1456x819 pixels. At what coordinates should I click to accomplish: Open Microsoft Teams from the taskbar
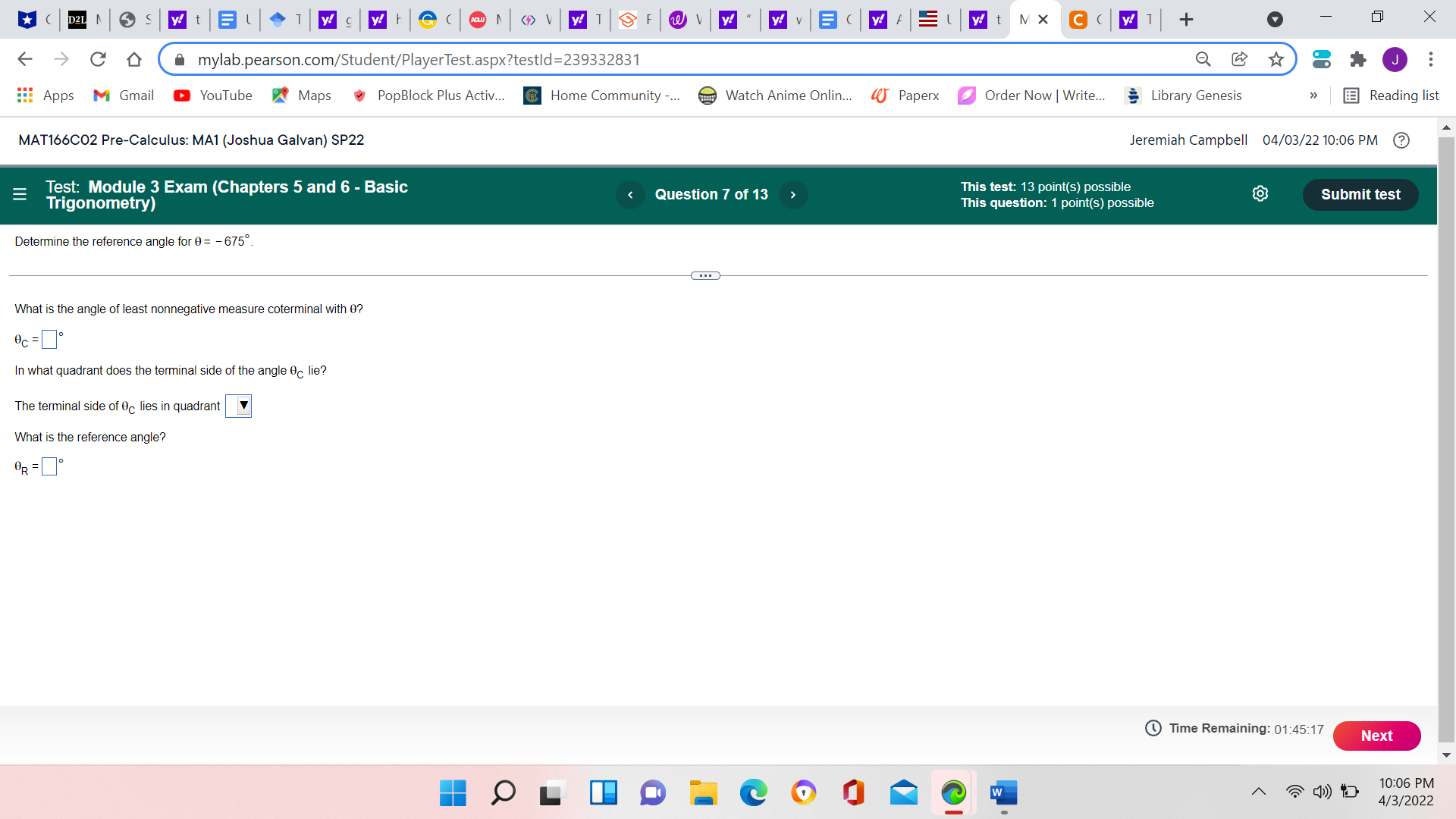point(652,793)
